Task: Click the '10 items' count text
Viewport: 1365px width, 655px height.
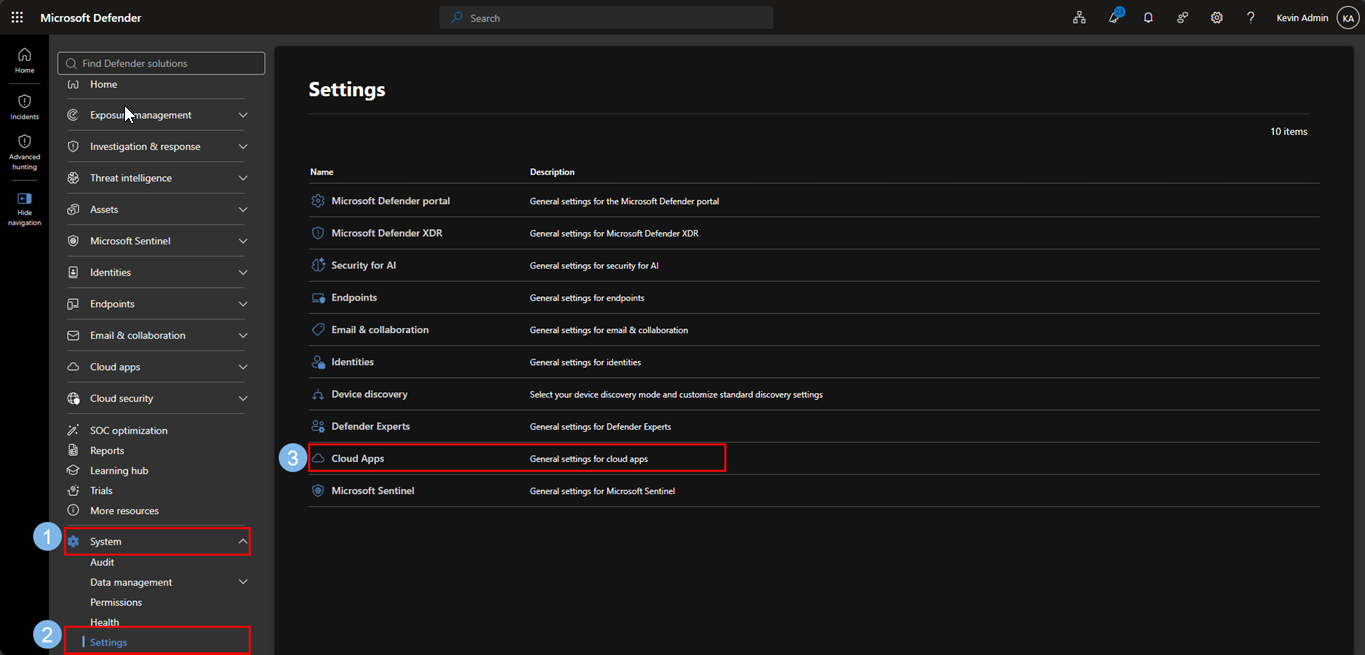Action: (x=1289, y=132)
